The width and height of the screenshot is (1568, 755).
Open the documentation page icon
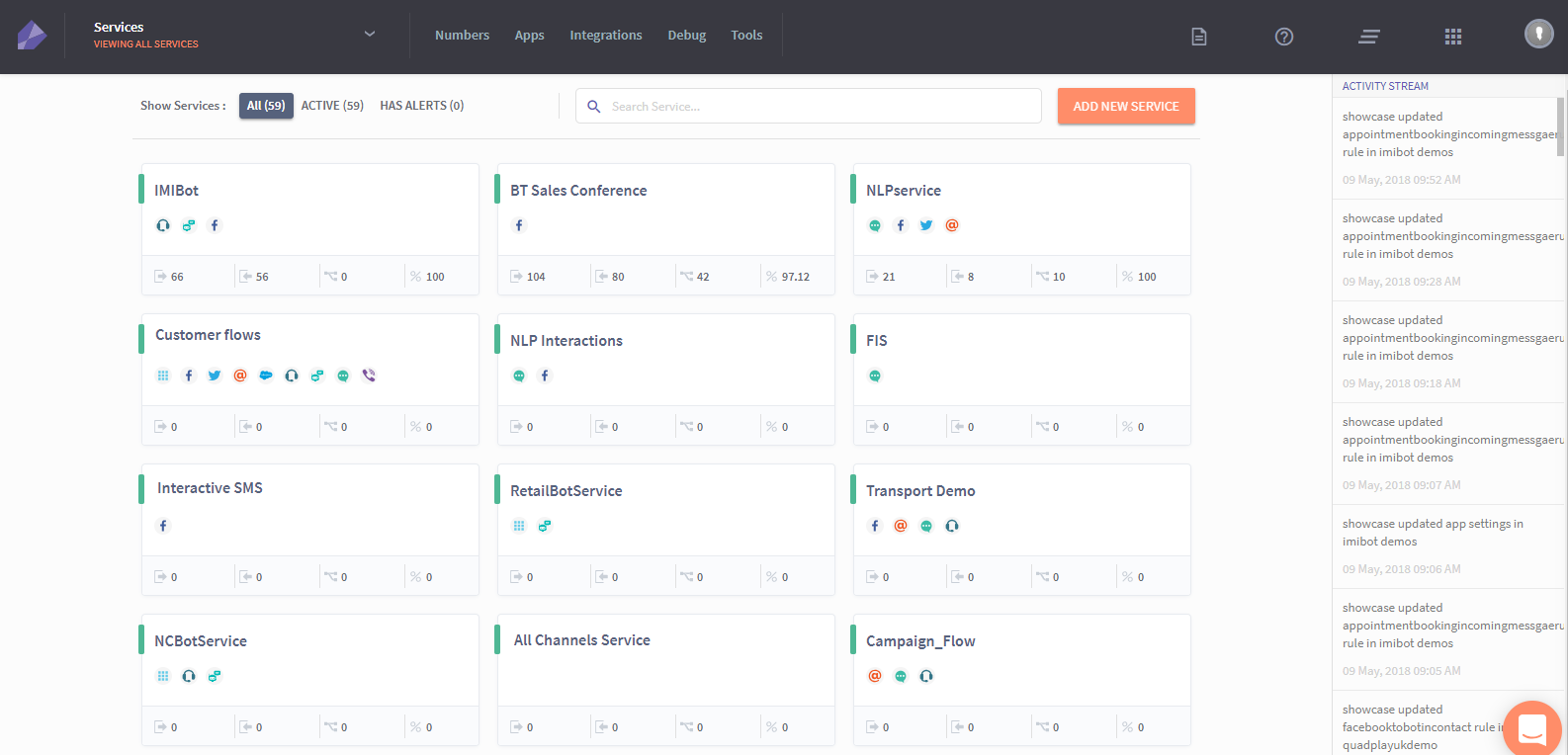point(1199,37)
